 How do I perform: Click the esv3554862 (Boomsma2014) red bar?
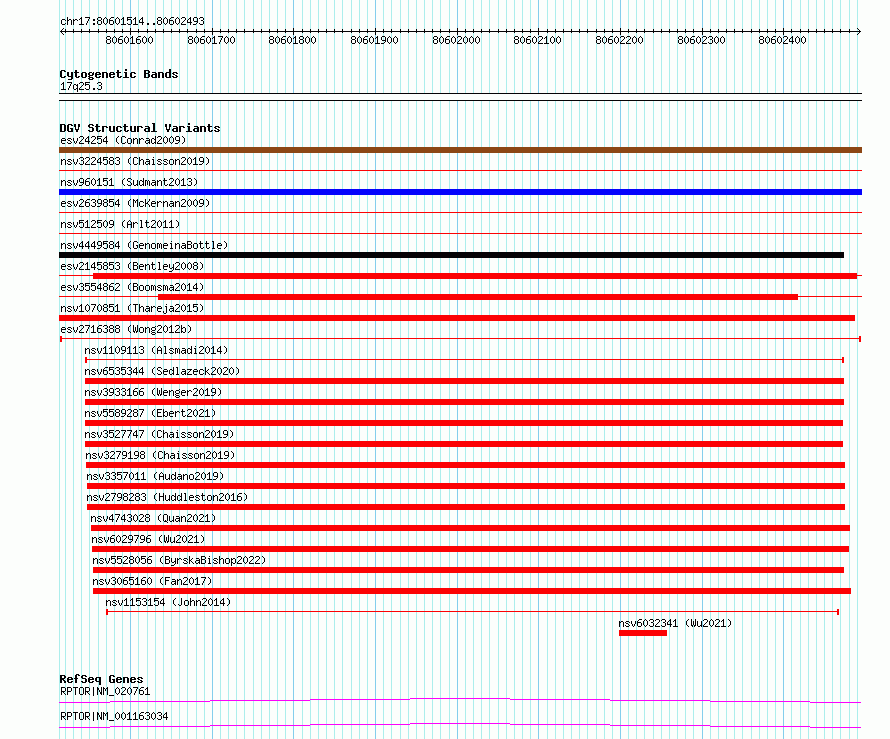(478, 297)
